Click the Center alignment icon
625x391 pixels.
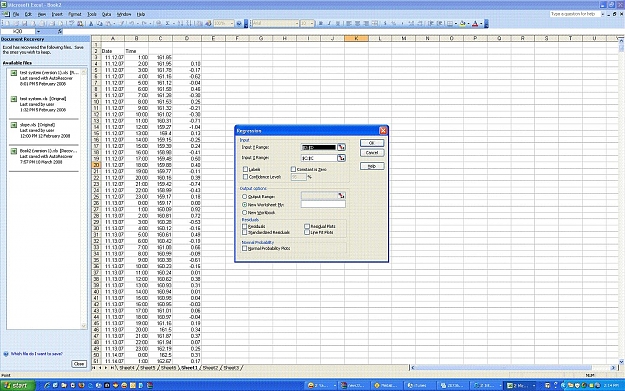(x=358, y=23)
